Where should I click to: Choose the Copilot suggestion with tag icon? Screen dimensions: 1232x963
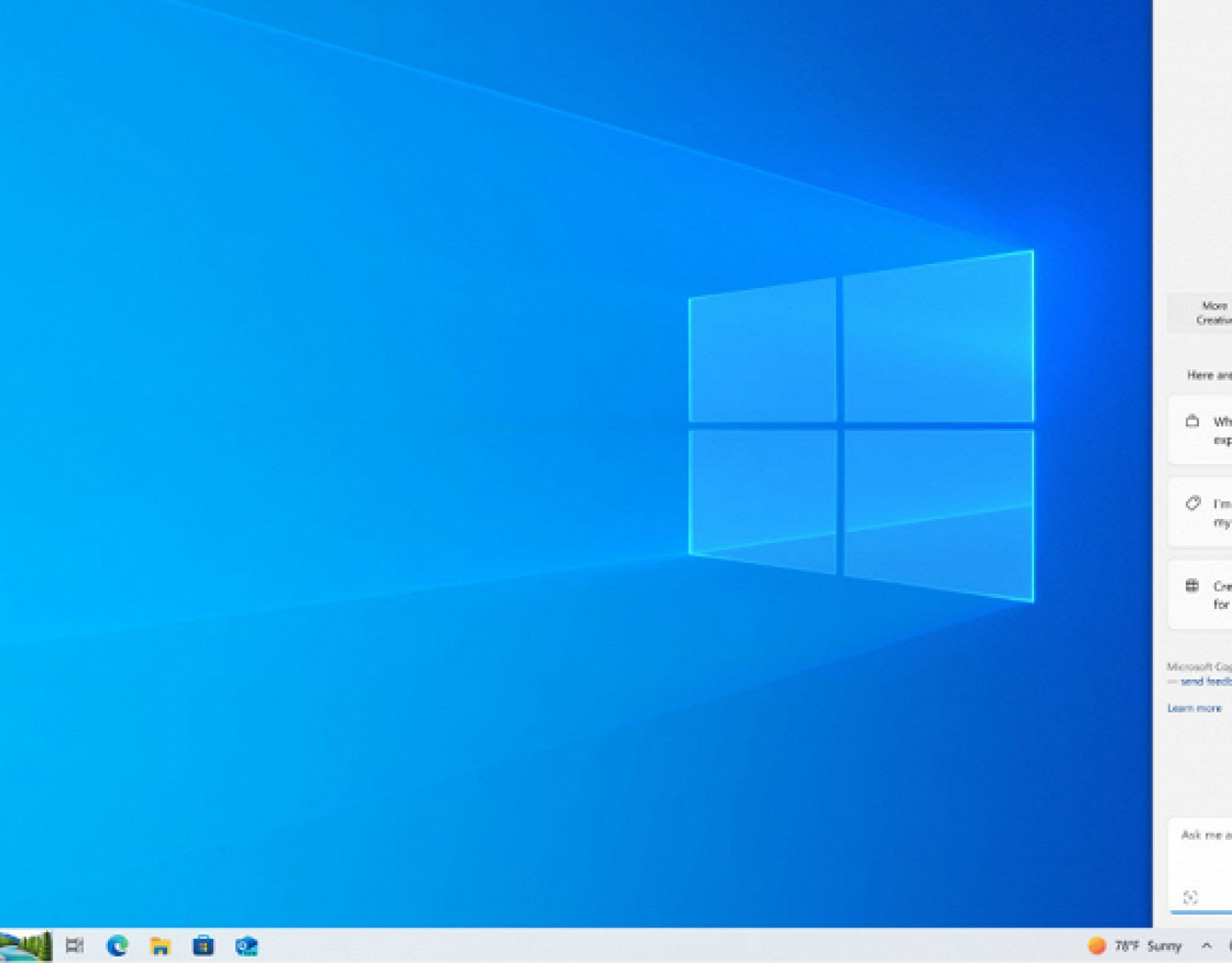pyautogui.click(x=1200, y=513)
